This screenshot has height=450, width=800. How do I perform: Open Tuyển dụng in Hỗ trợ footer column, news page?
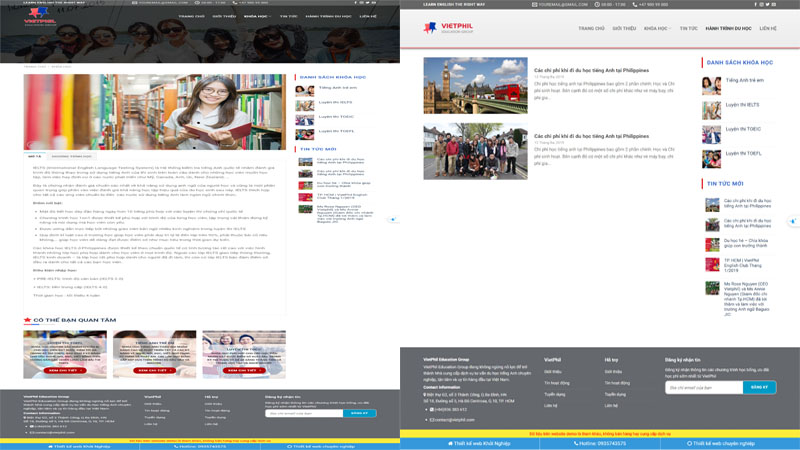615,394
